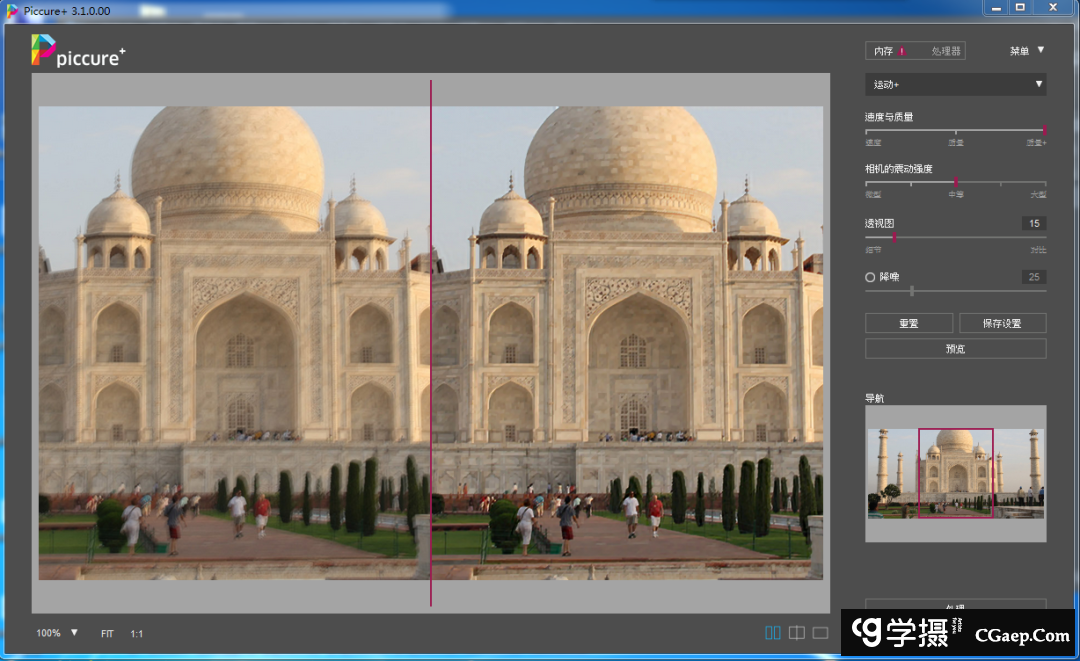Screen dimensions: 1080x661
Task: Click the 相机的震动强度 slider handle
Action: pos(956,183)
